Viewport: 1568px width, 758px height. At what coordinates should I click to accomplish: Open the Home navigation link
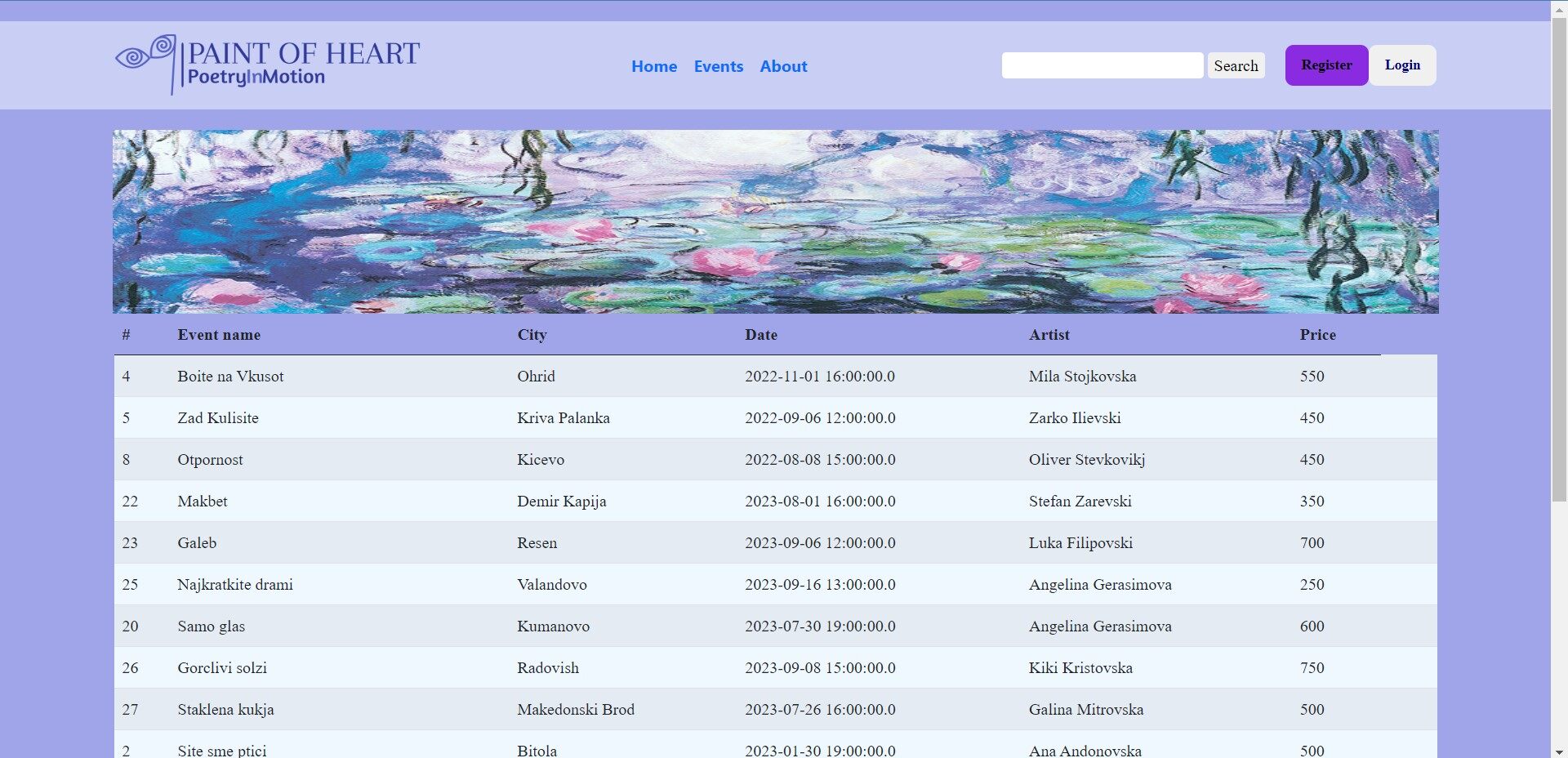click(x=653, y=66)
